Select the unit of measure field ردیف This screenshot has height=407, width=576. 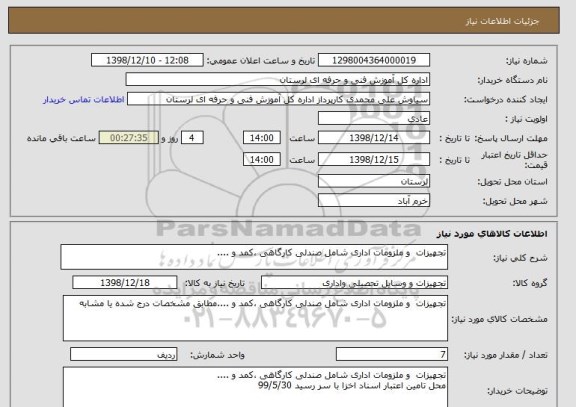[x=123, y=354]
